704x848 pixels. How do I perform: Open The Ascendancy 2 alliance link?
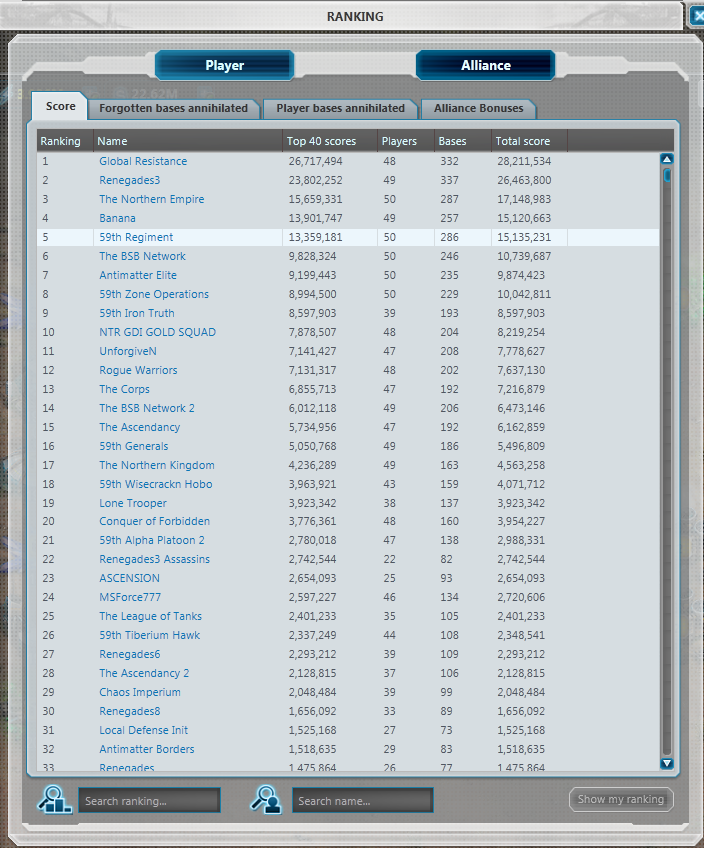(144, 673)
